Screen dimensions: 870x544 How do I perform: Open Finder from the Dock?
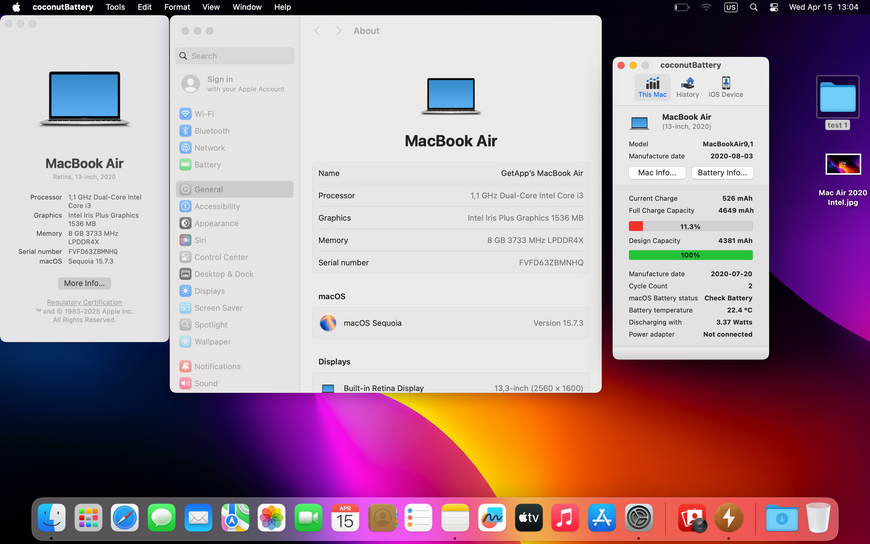point(52,518)
